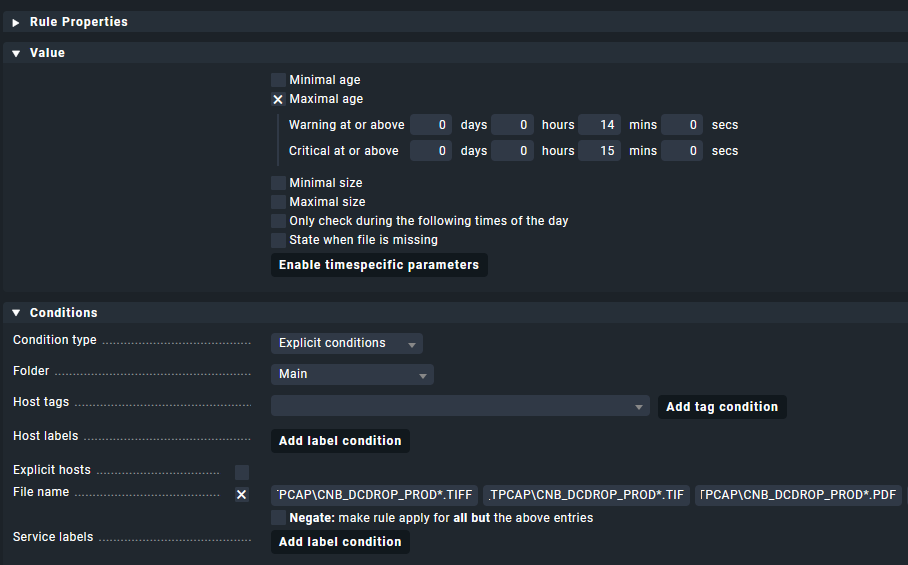
Task: Enable the Minimal size checkbox
Action: pyautogui.click(x=278, y=183)
